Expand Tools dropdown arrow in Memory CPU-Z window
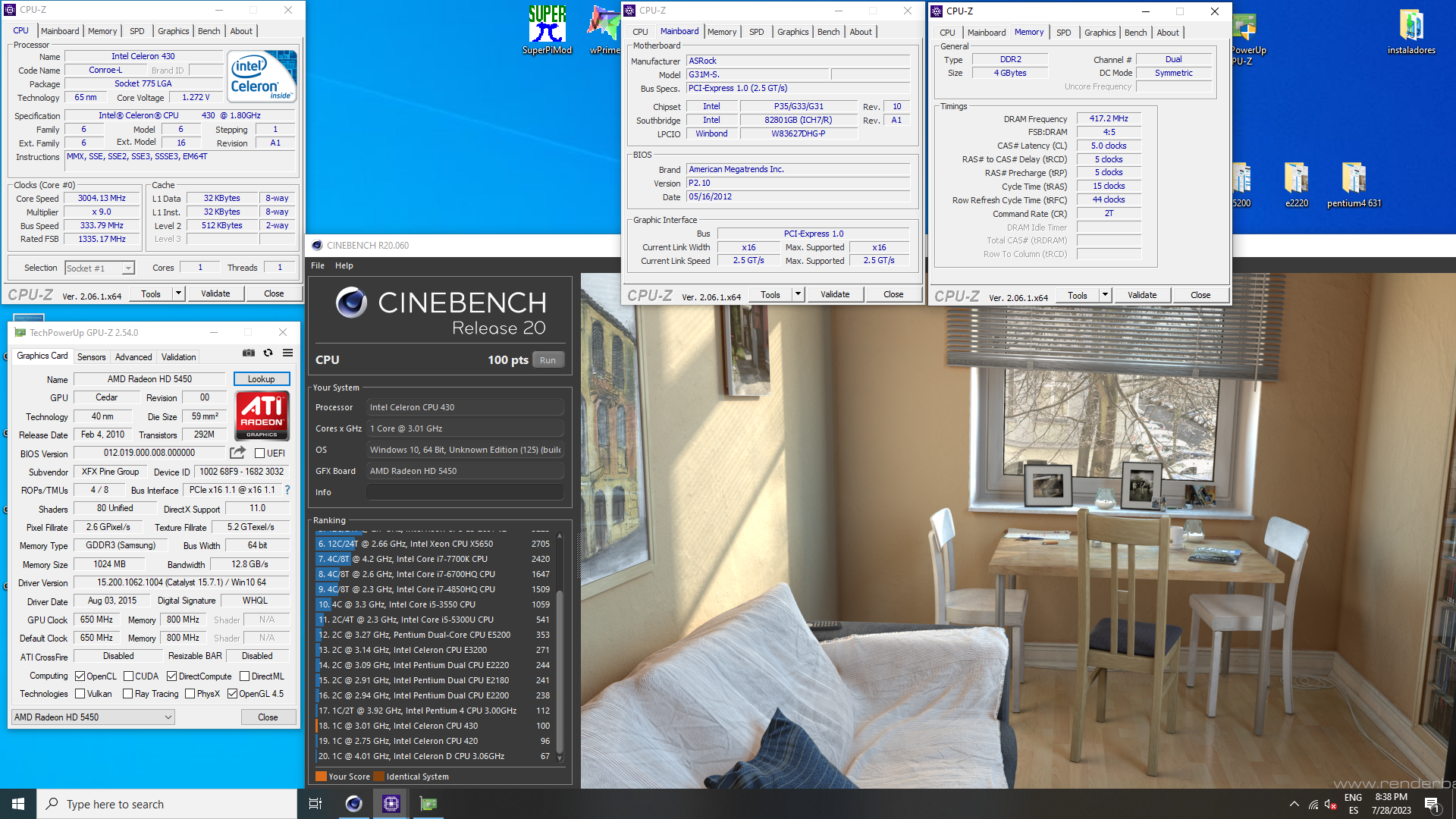 (x=1105, y=295)
